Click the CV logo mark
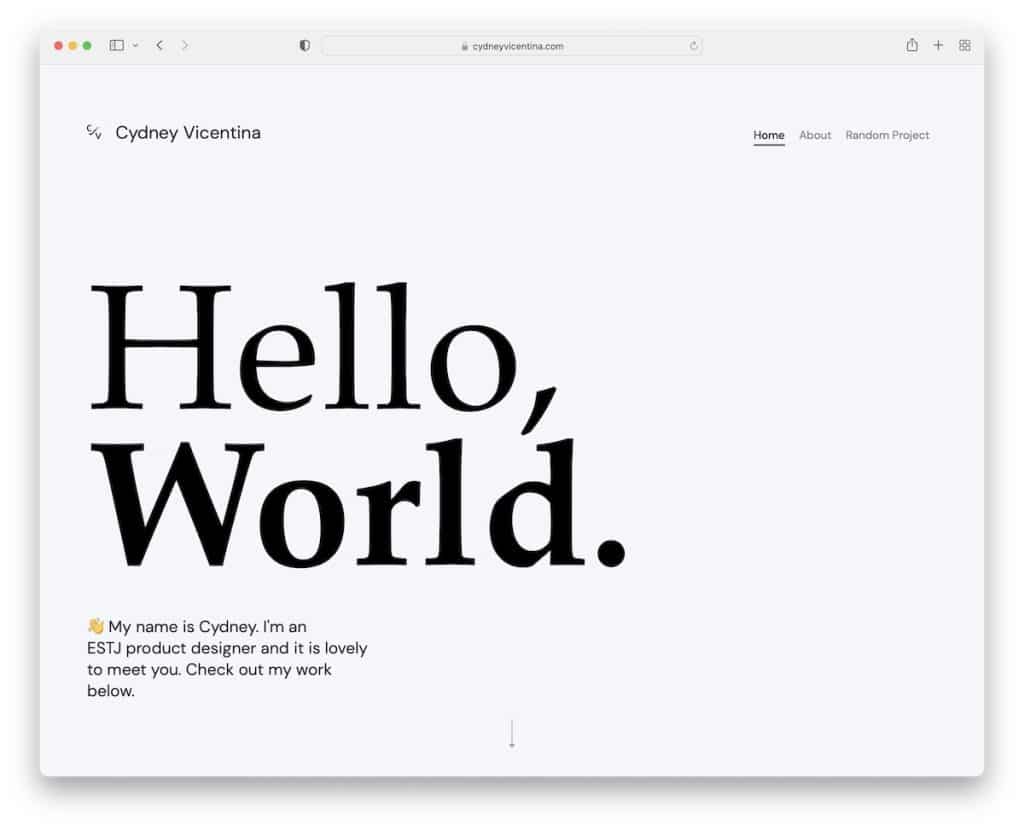Image resolution: width=1024 pixels, height=829 pixels. click(x=94, y=132)
